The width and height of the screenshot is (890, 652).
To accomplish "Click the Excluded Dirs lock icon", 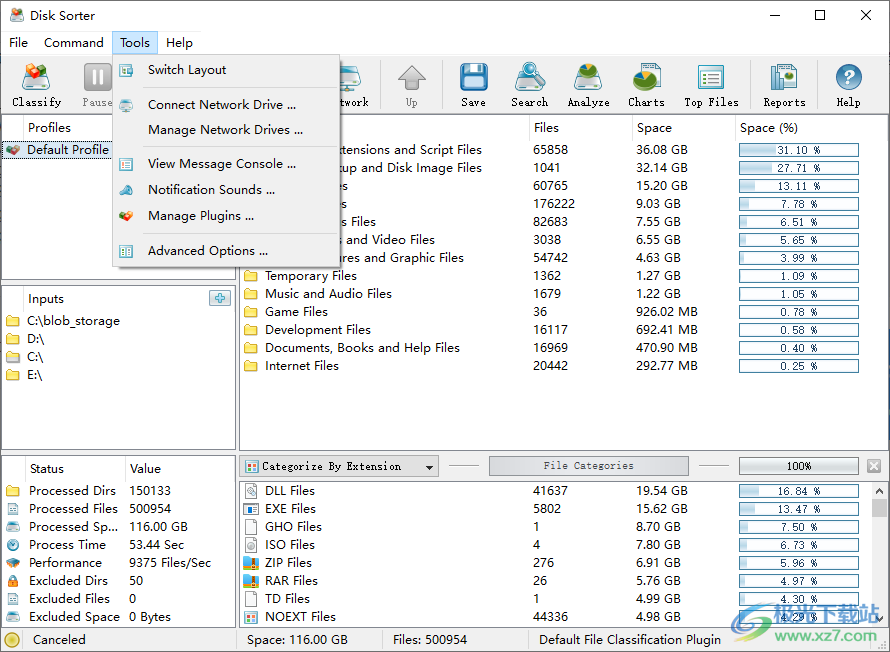I will (13, 581).
